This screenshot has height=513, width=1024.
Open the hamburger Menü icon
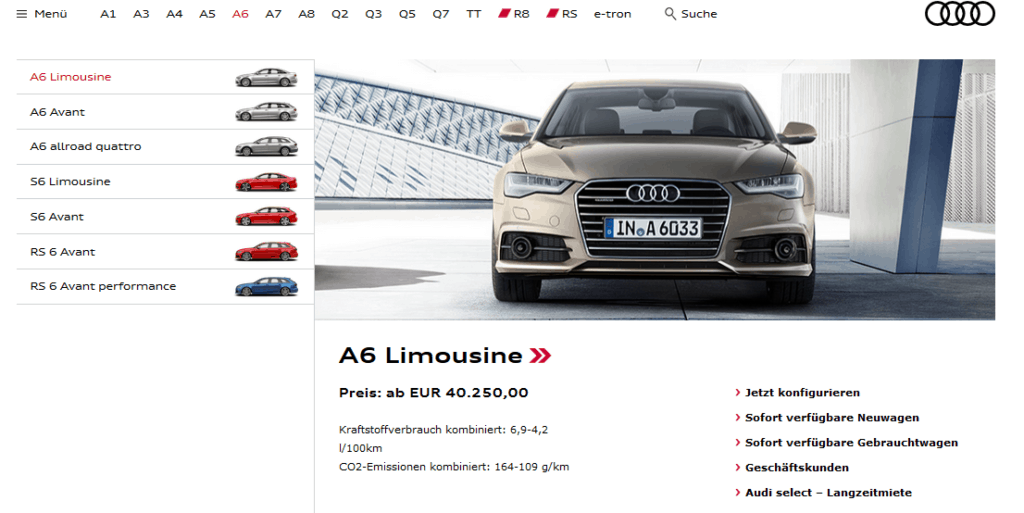point(22,14)
